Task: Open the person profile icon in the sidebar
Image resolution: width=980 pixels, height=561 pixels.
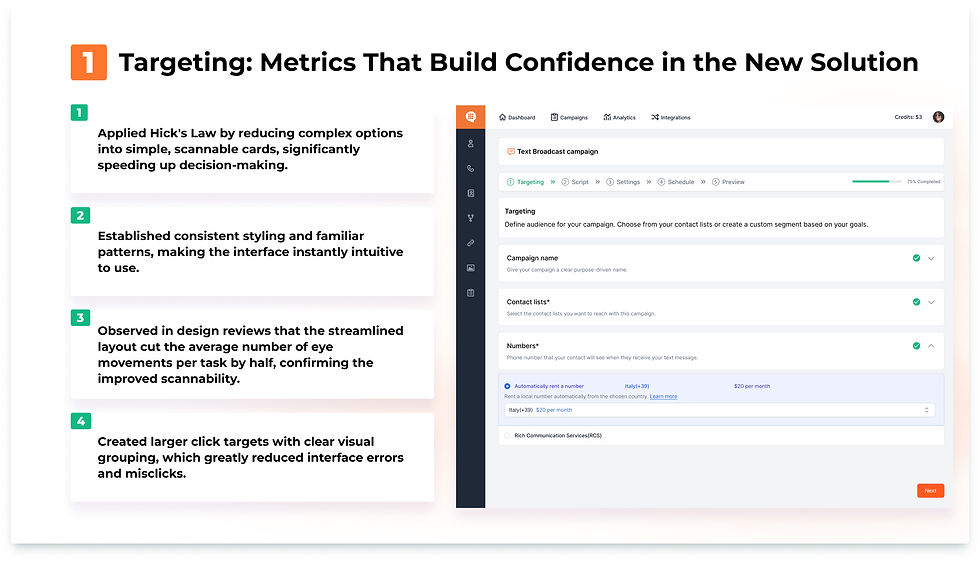Action: point(471,144)
